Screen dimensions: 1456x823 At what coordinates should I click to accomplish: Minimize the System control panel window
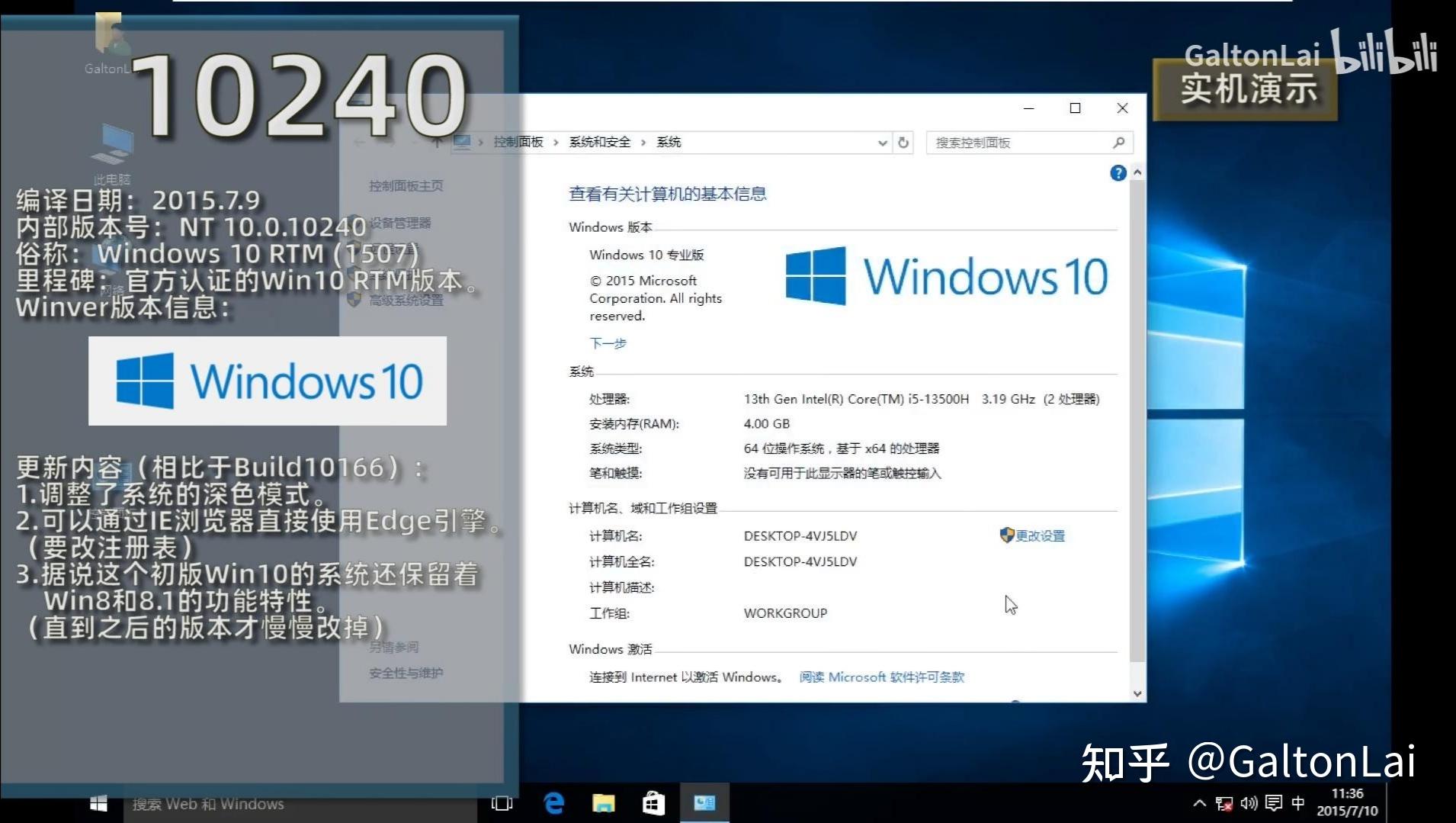click(x=1028, y=108)
